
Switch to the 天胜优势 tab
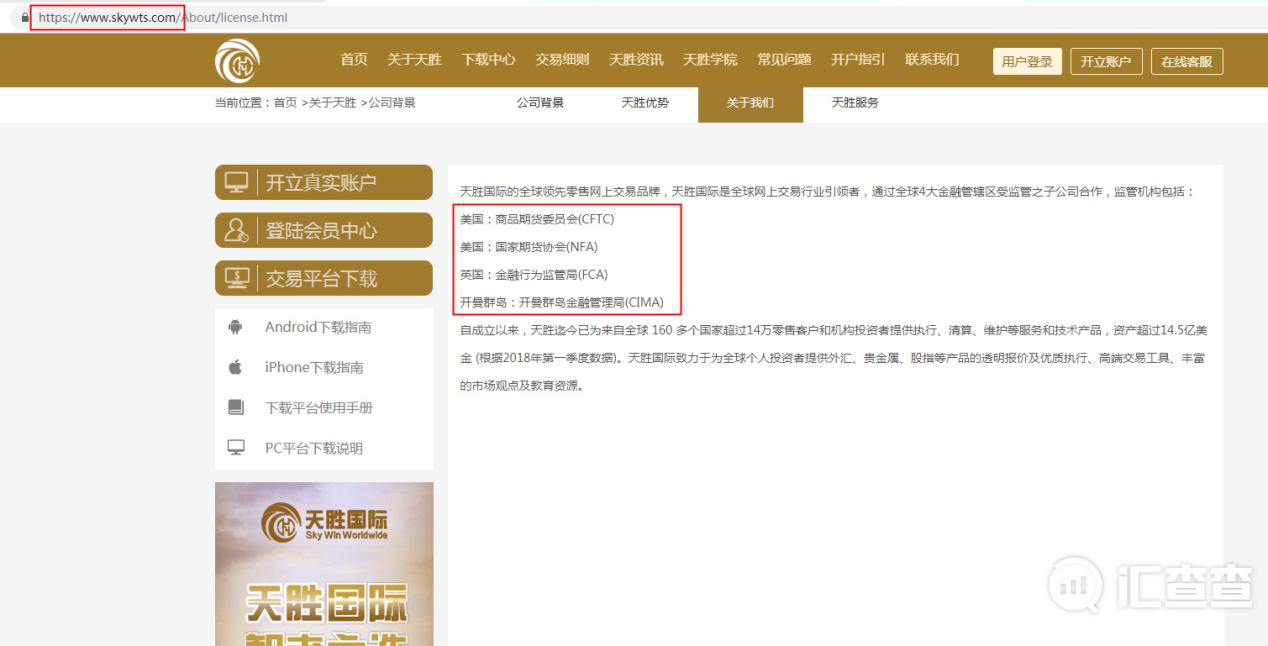click(x=645, y=103)
